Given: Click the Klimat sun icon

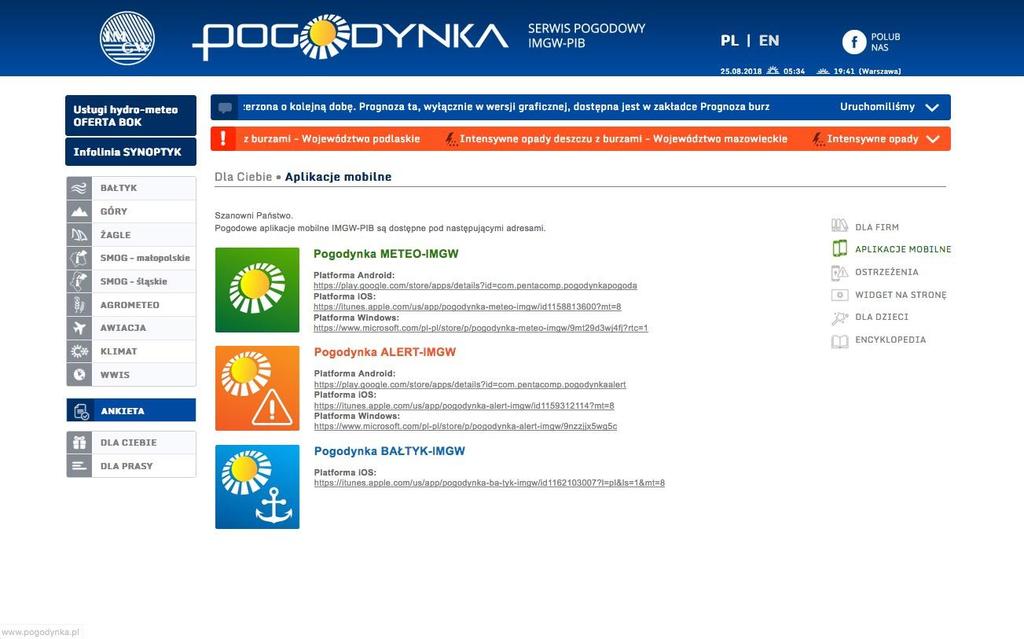Looking at the screenshot, I should click(79, 352).
